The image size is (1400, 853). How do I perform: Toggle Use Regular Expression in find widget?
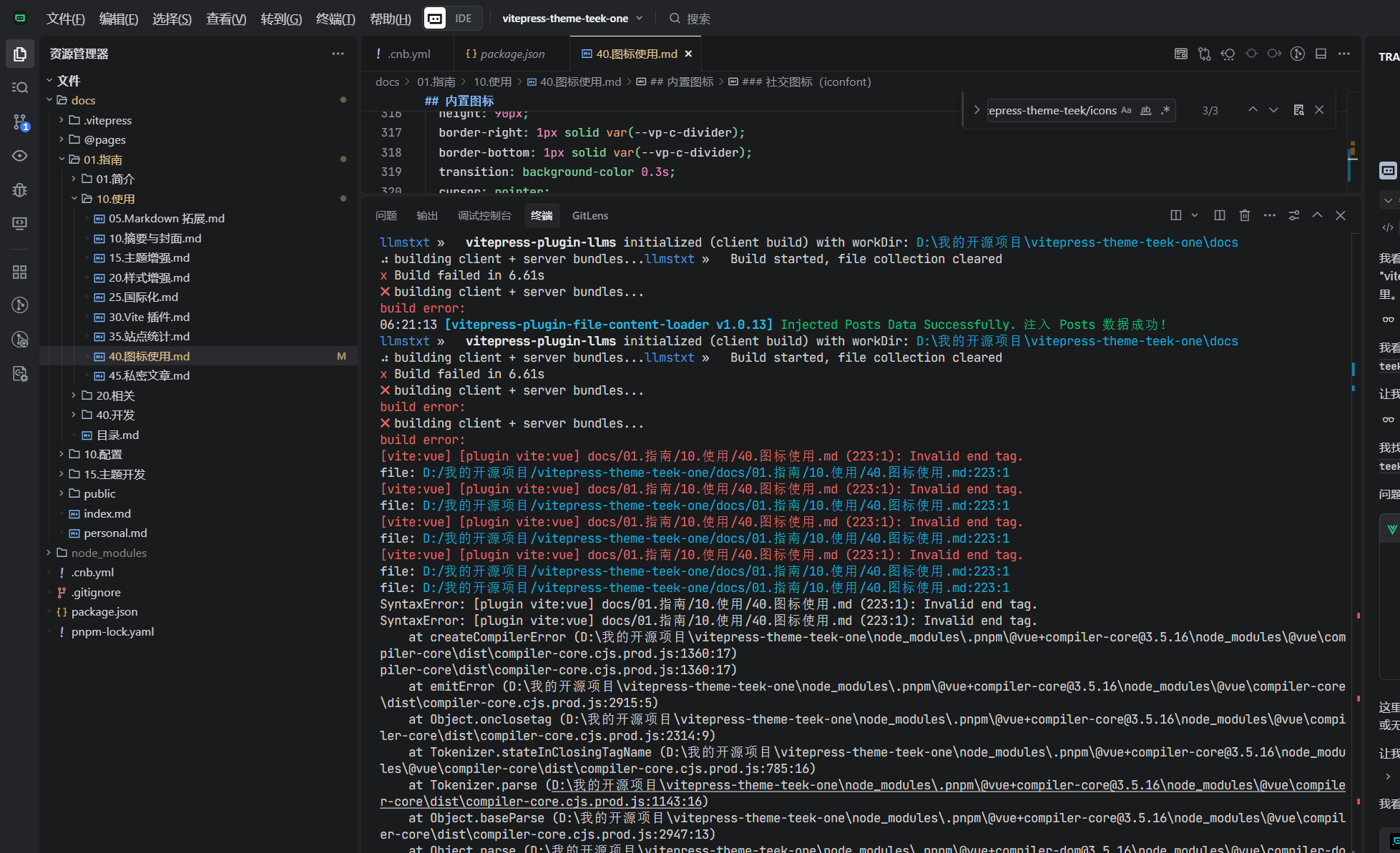pos(1165,110)
